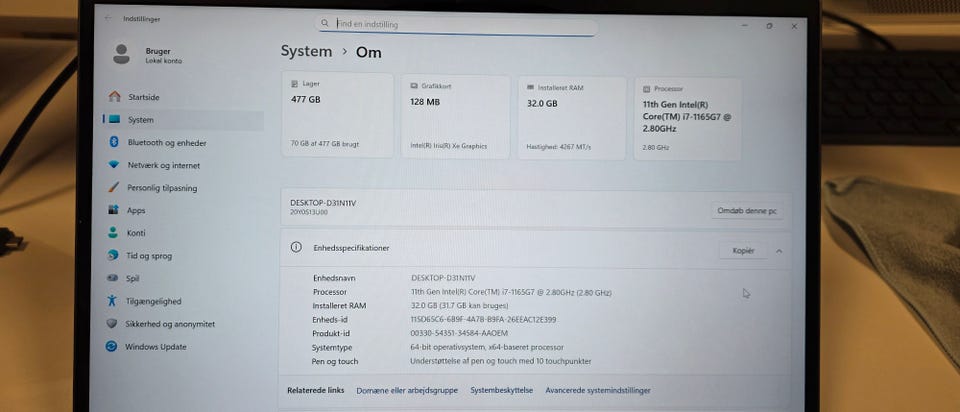Image resolution: width=960 pixels, height=412 pixels.
Task: Click the Bluetooth icon in sidebar
Action: (113, 142)
